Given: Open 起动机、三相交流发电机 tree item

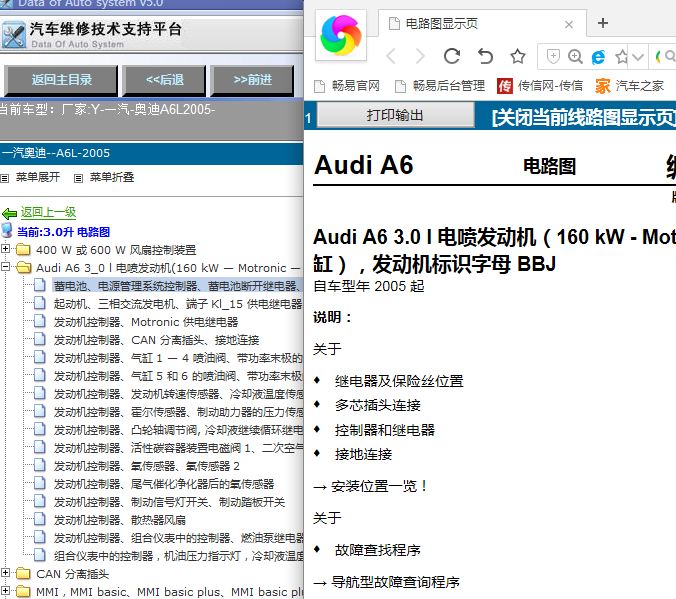Looking at the screenshot, I should [178, 304].
